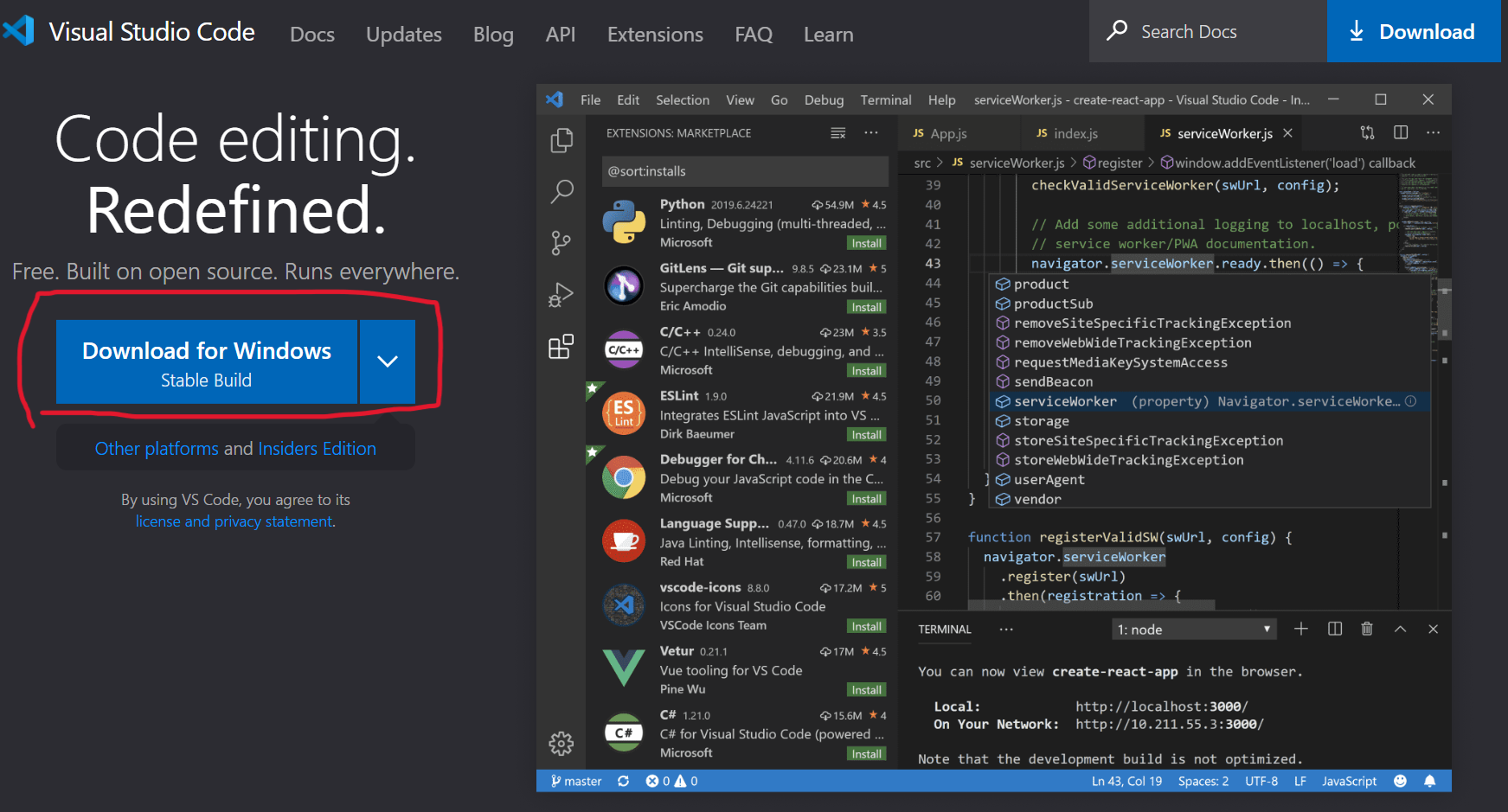Click the open changes compare icon
Screen dimensions: 1508x812
pos(1367,132)
